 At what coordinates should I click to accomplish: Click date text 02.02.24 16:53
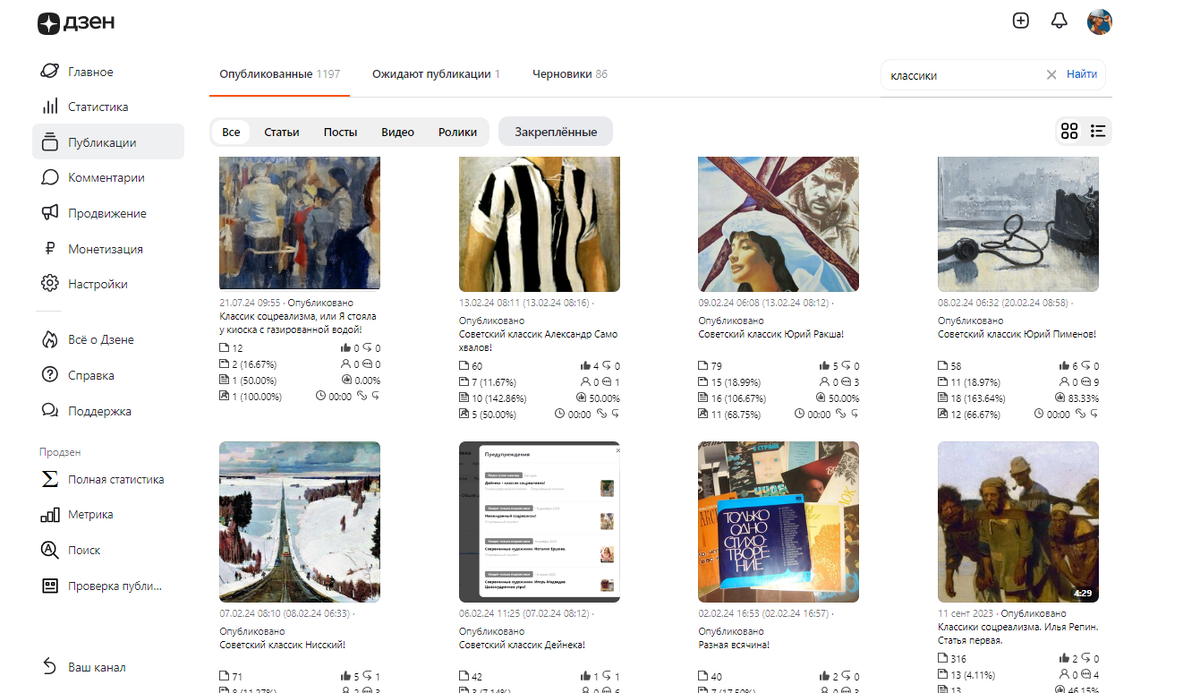coord(730,613)
